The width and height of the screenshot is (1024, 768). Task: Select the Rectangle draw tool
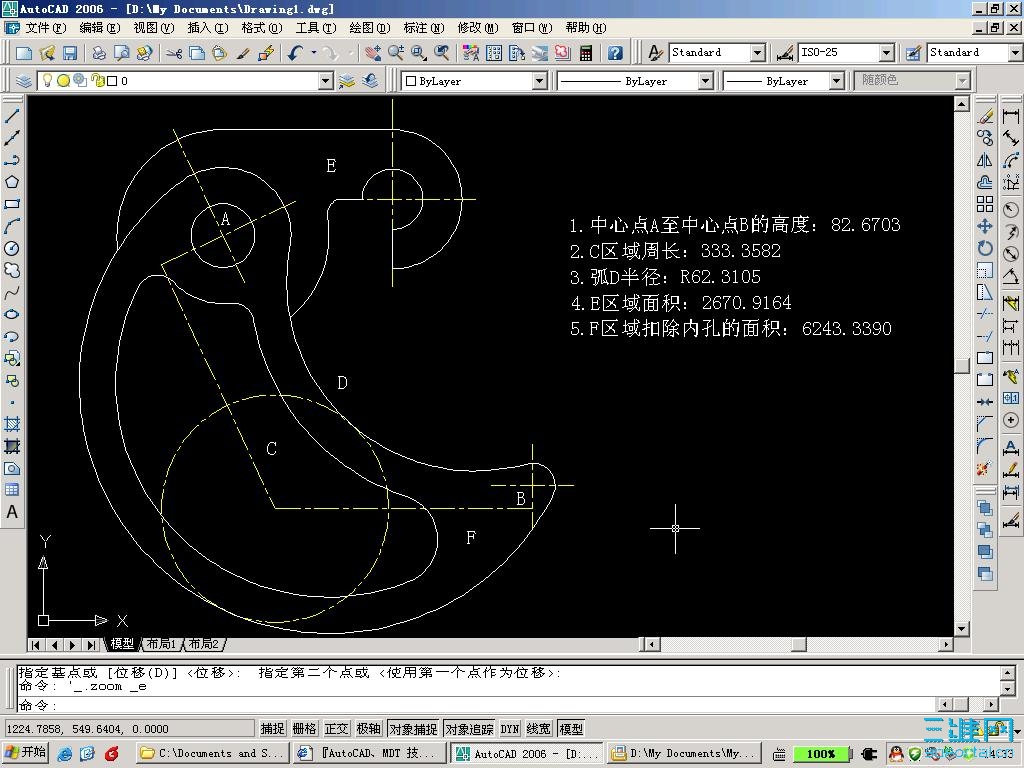pos(12,204)
